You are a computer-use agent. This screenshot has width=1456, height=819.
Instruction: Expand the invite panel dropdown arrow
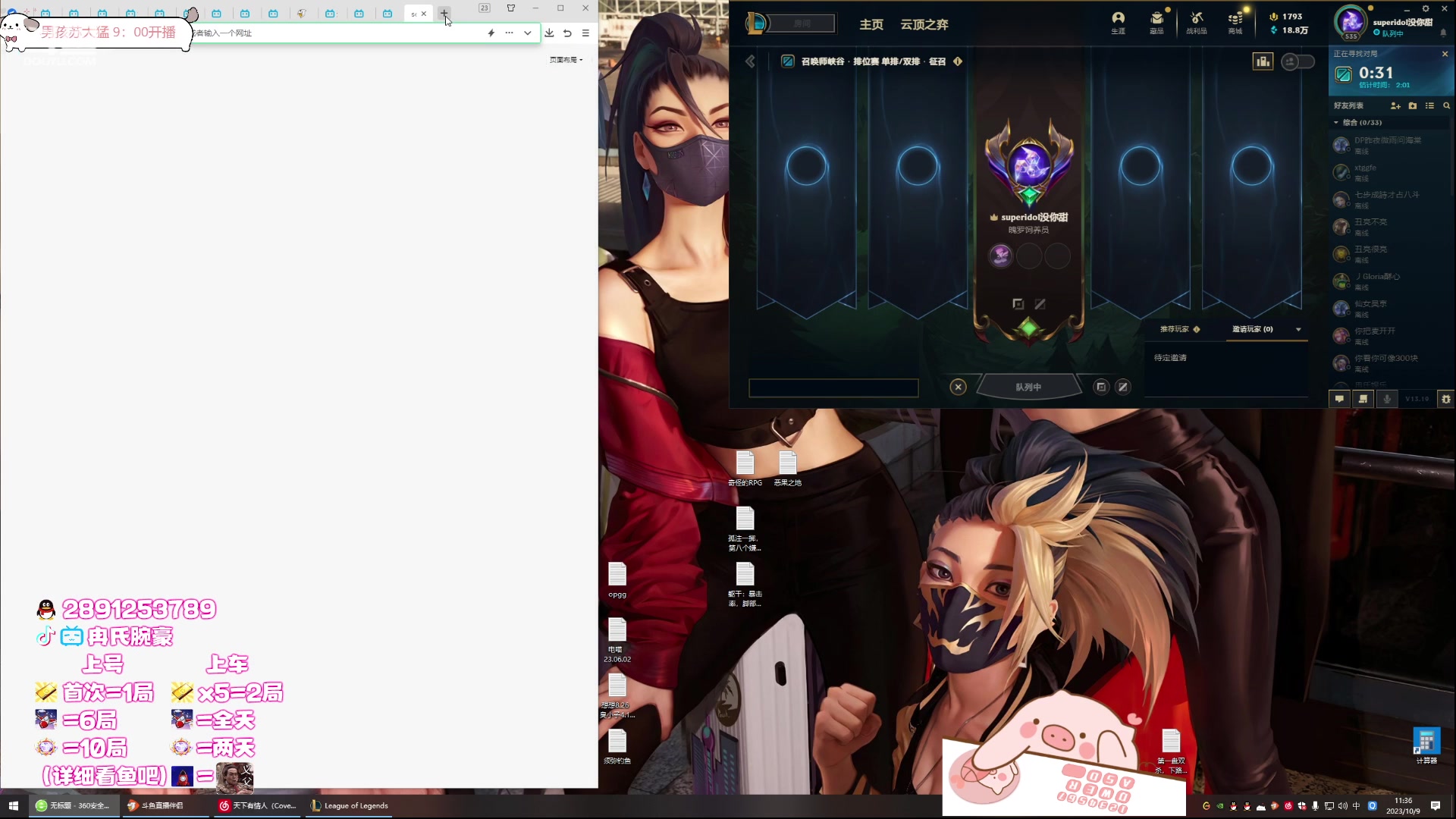[x=1298, y=329]
